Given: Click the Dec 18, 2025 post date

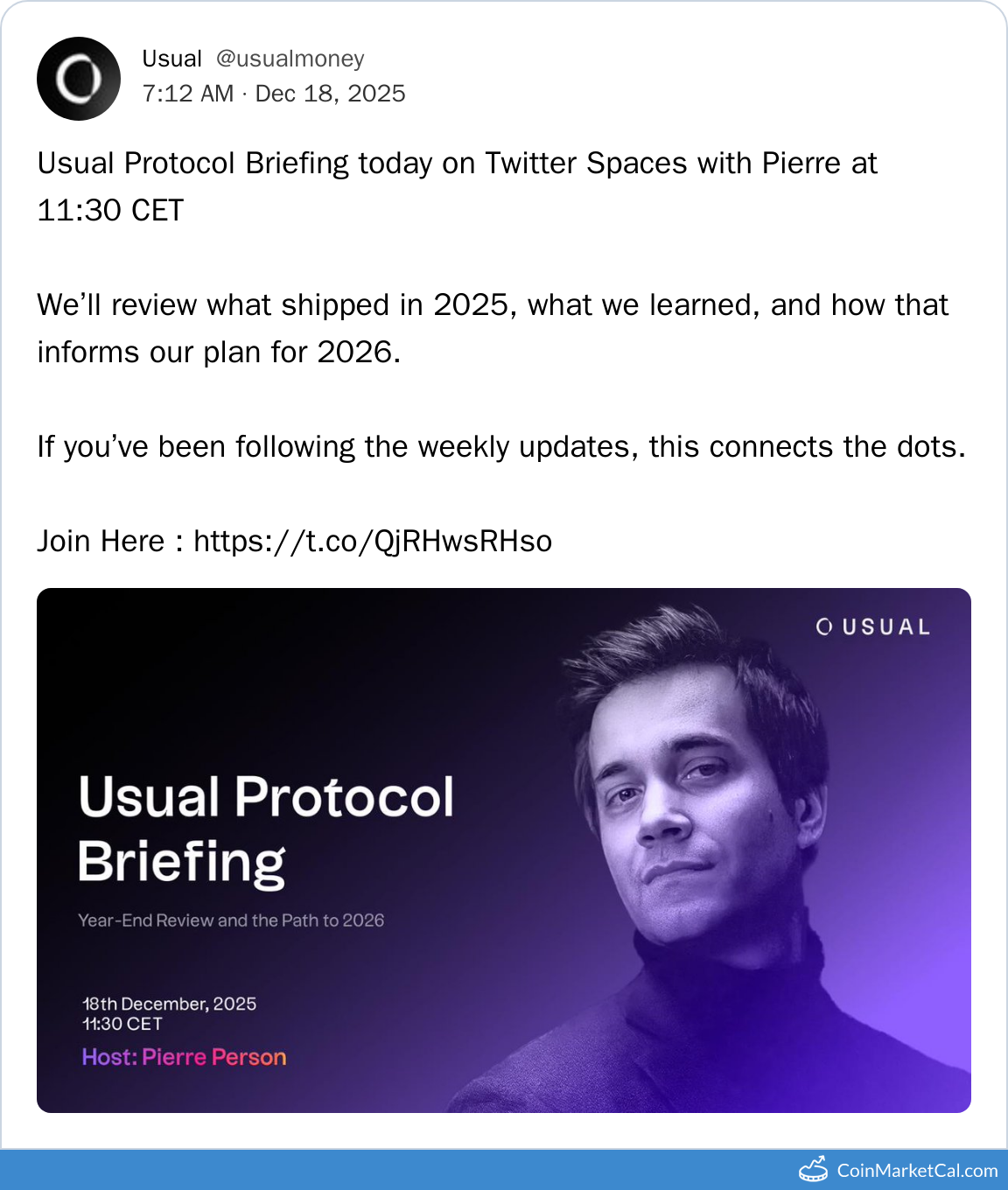Looking at the screenshot, I should click(x=330, y=94).
